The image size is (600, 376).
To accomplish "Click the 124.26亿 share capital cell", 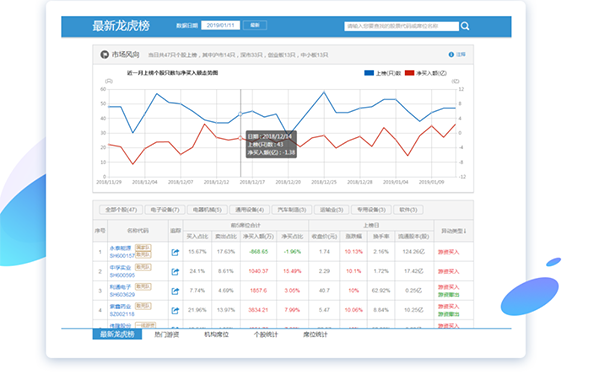I will 414,252.
